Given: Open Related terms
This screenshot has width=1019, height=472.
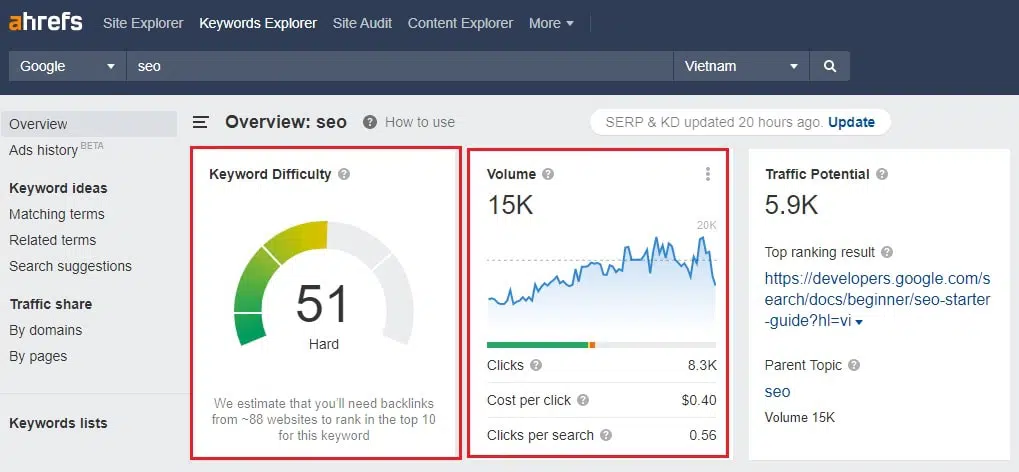Looking at the screenshot, I should point(53,241).
